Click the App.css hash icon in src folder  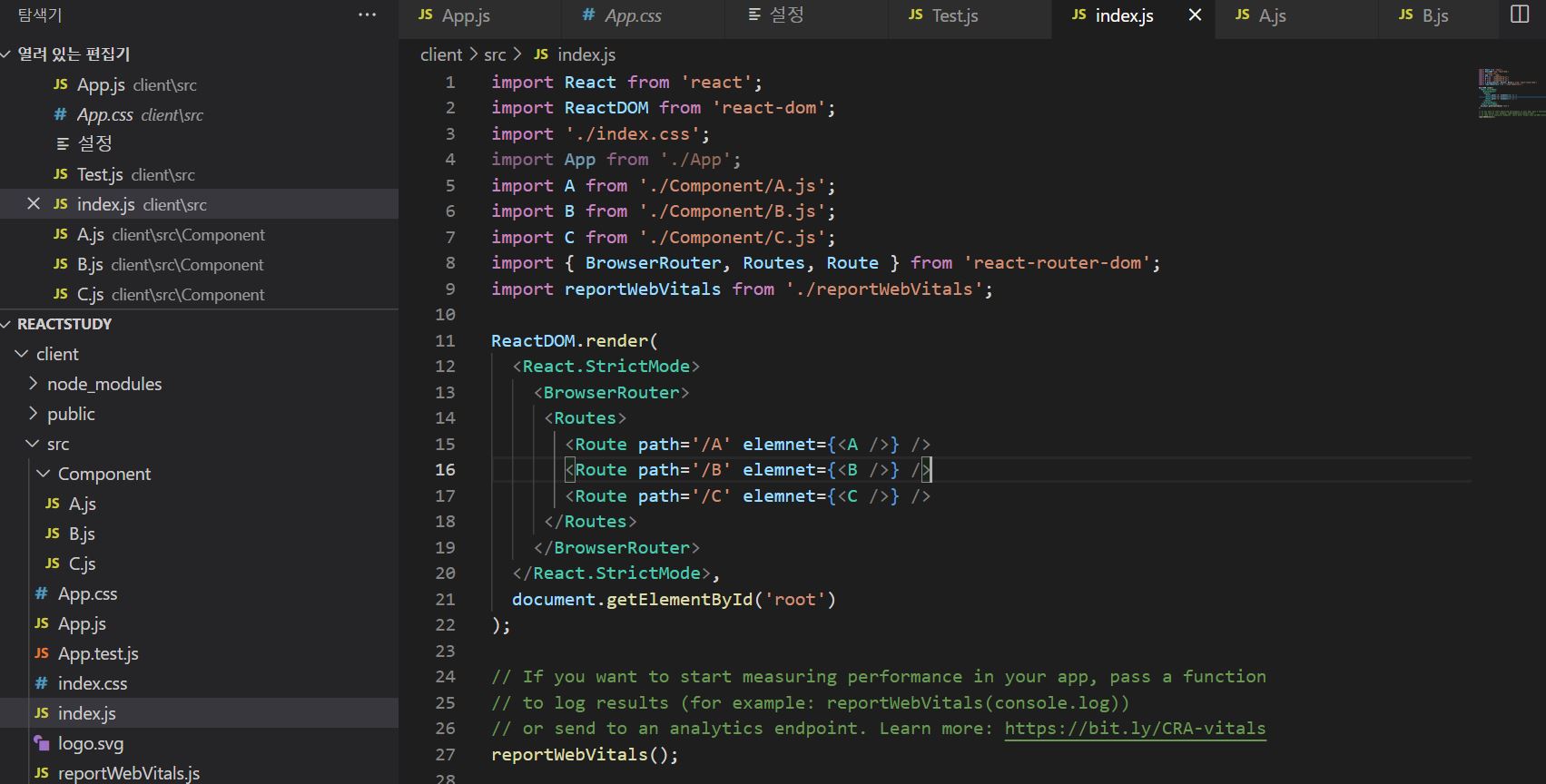point(42,593)
